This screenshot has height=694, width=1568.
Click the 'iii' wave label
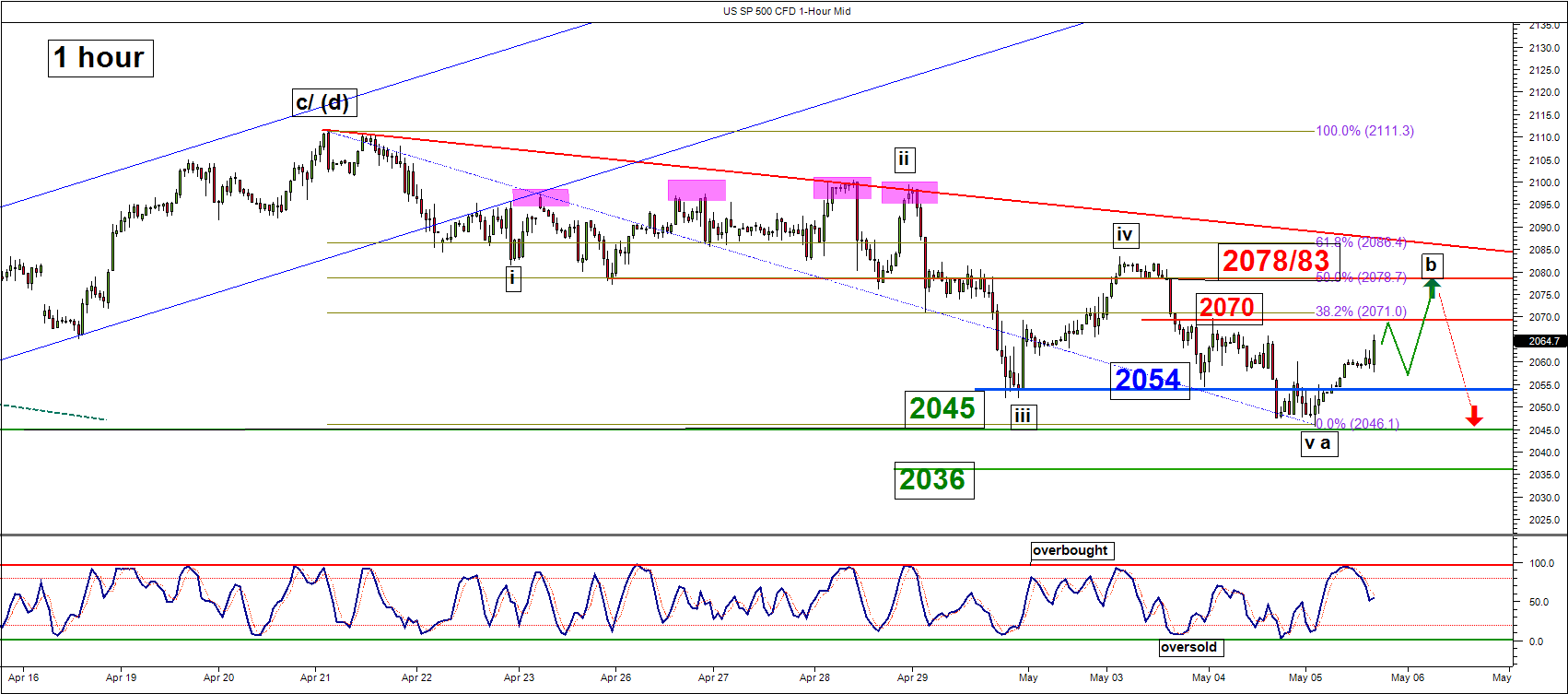click(1023, 417)
